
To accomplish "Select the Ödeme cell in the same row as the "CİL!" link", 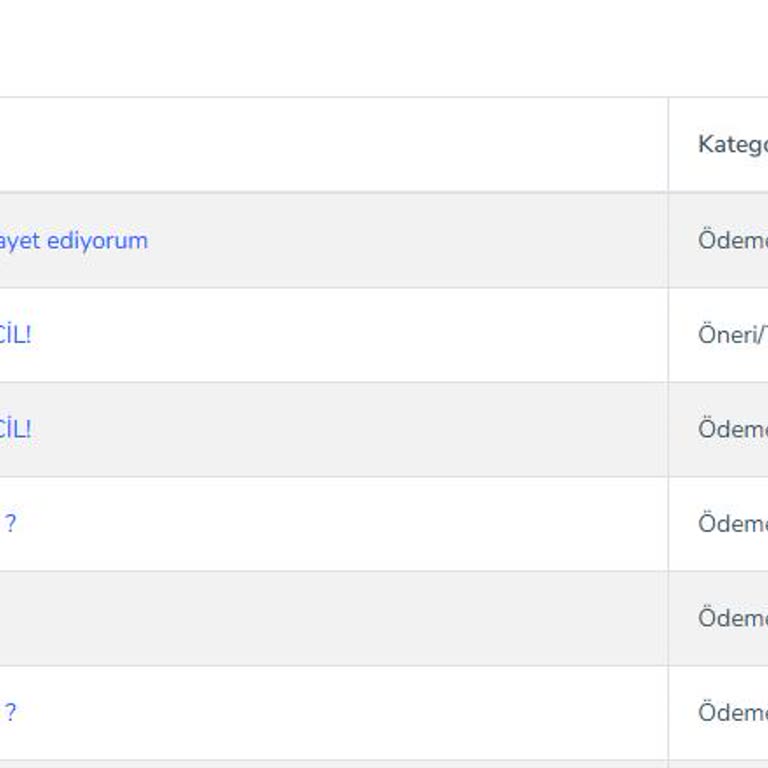I will (x=733, y=429).
